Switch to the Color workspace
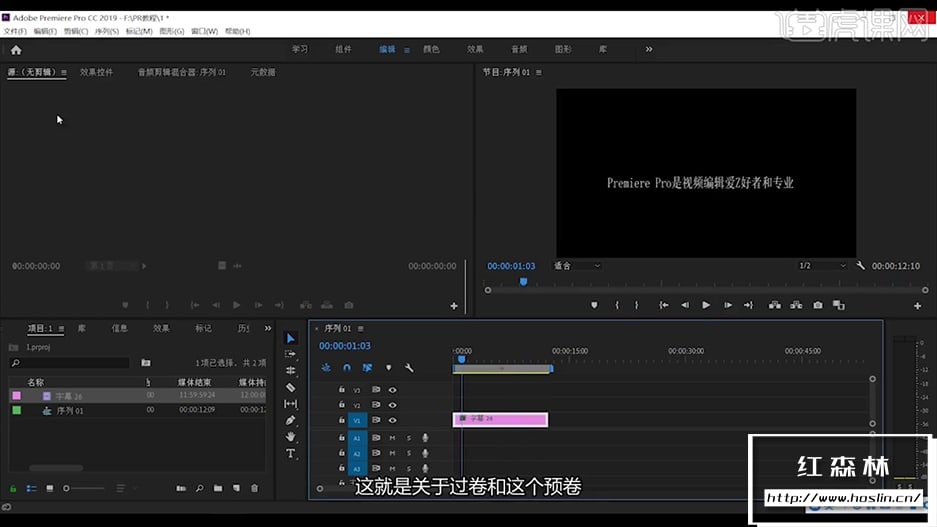 click(431, 50)
